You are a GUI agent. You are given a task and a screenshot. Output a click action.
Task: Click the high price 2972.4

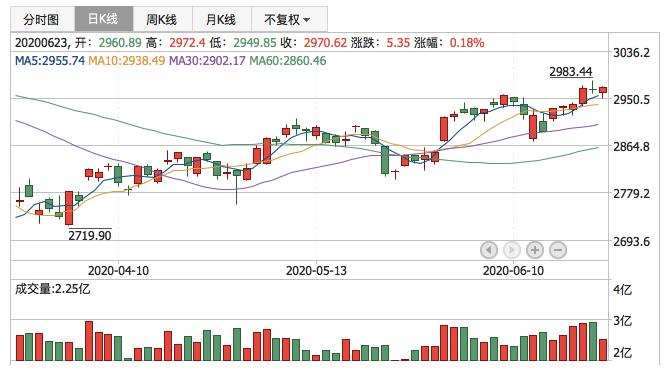[x=187, y=43]
